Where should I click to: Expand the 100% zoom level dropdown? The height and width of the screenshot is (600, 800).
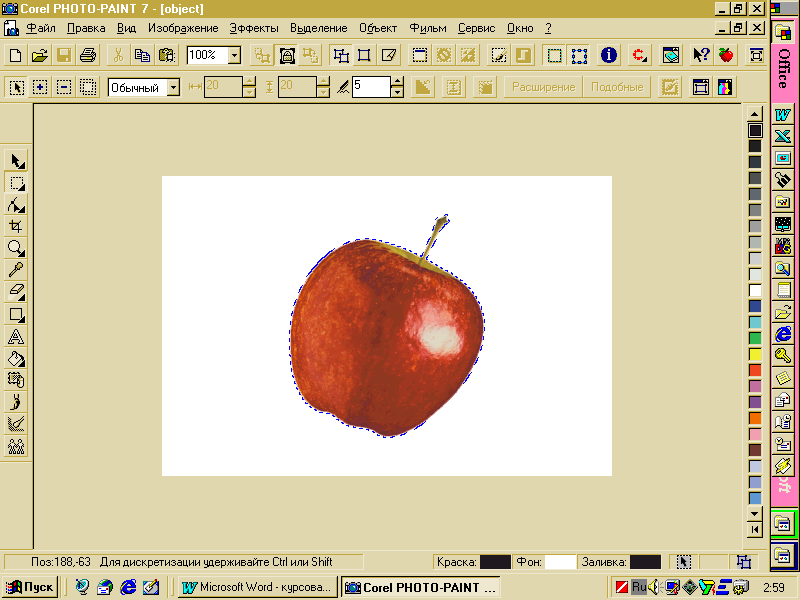pos(234,55)
